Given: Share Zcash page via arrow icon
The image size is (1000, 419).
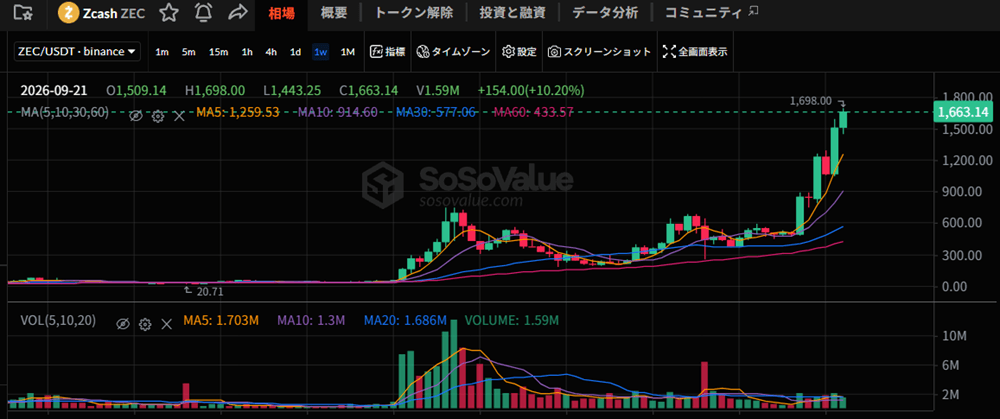Looking at the screenshot, I should [x=237, y=12].
